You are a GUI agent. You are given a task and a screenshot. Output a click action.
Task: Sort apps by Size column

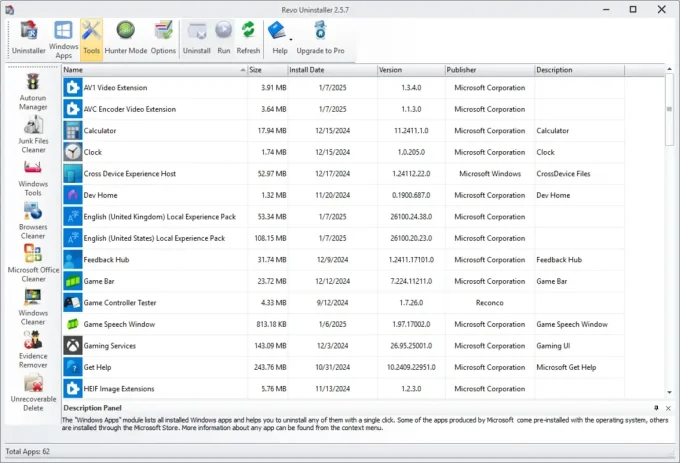[x=265, y=71]
